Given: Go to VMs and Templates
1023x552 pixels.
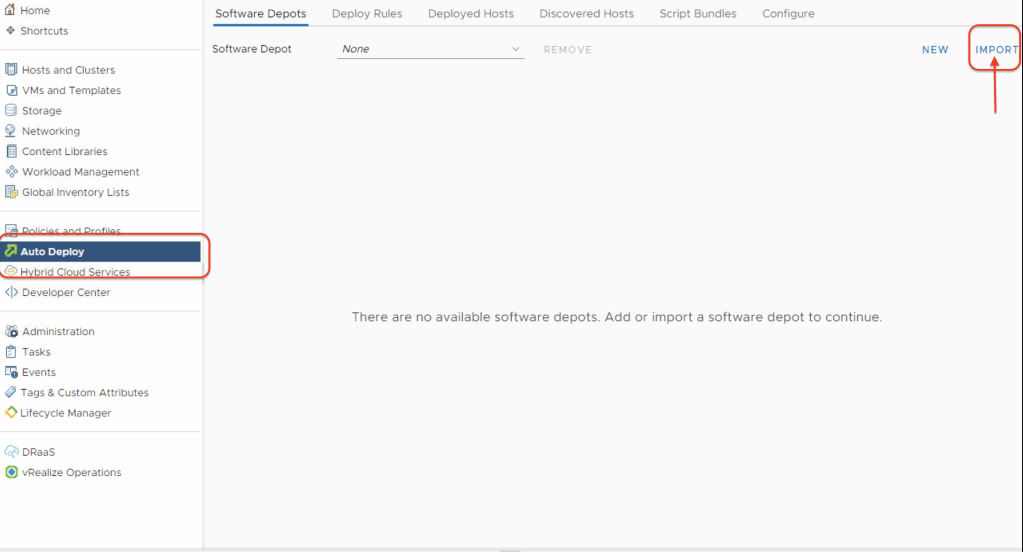Looking at the screenshot, I should coord(71,90).
